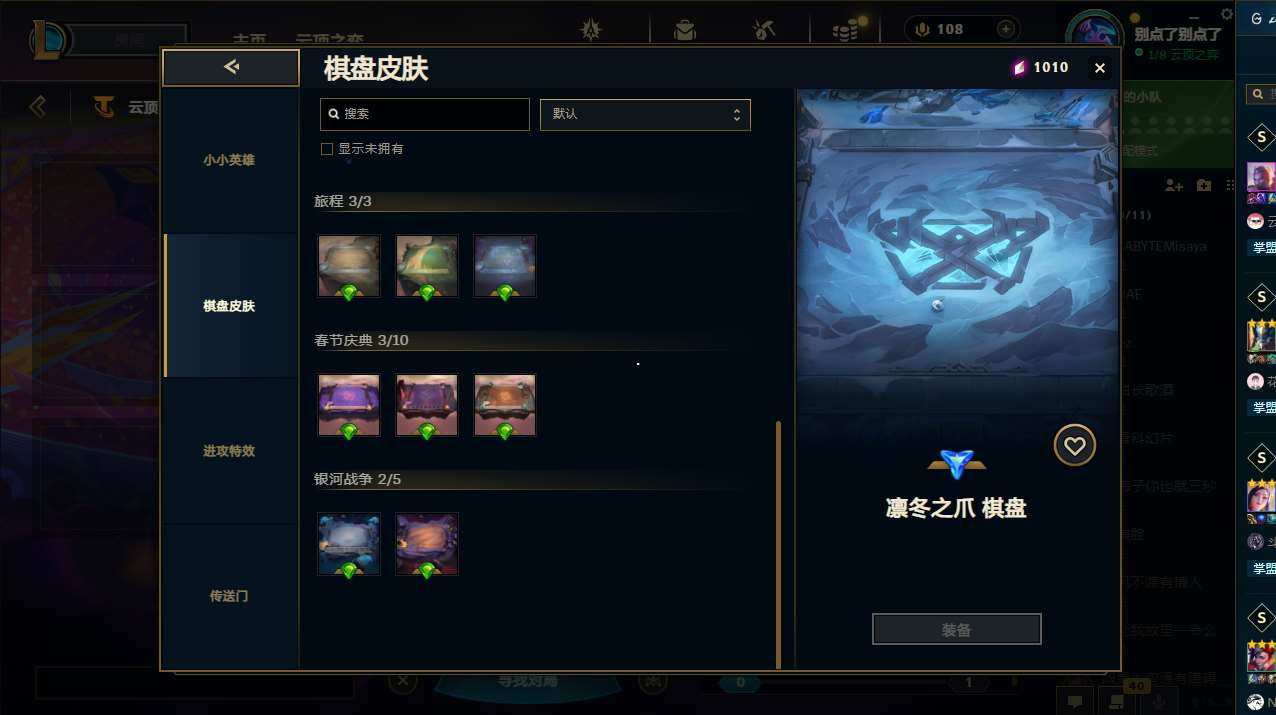
Task: Enable 显示未拥有 checkbox
Action: (x=326, y=149)
